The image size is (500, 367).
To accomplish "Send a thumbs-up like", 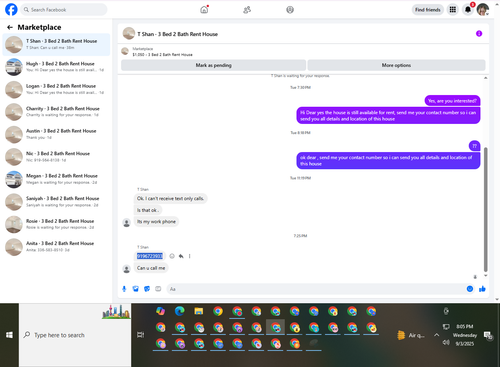I will coord(482,289).
